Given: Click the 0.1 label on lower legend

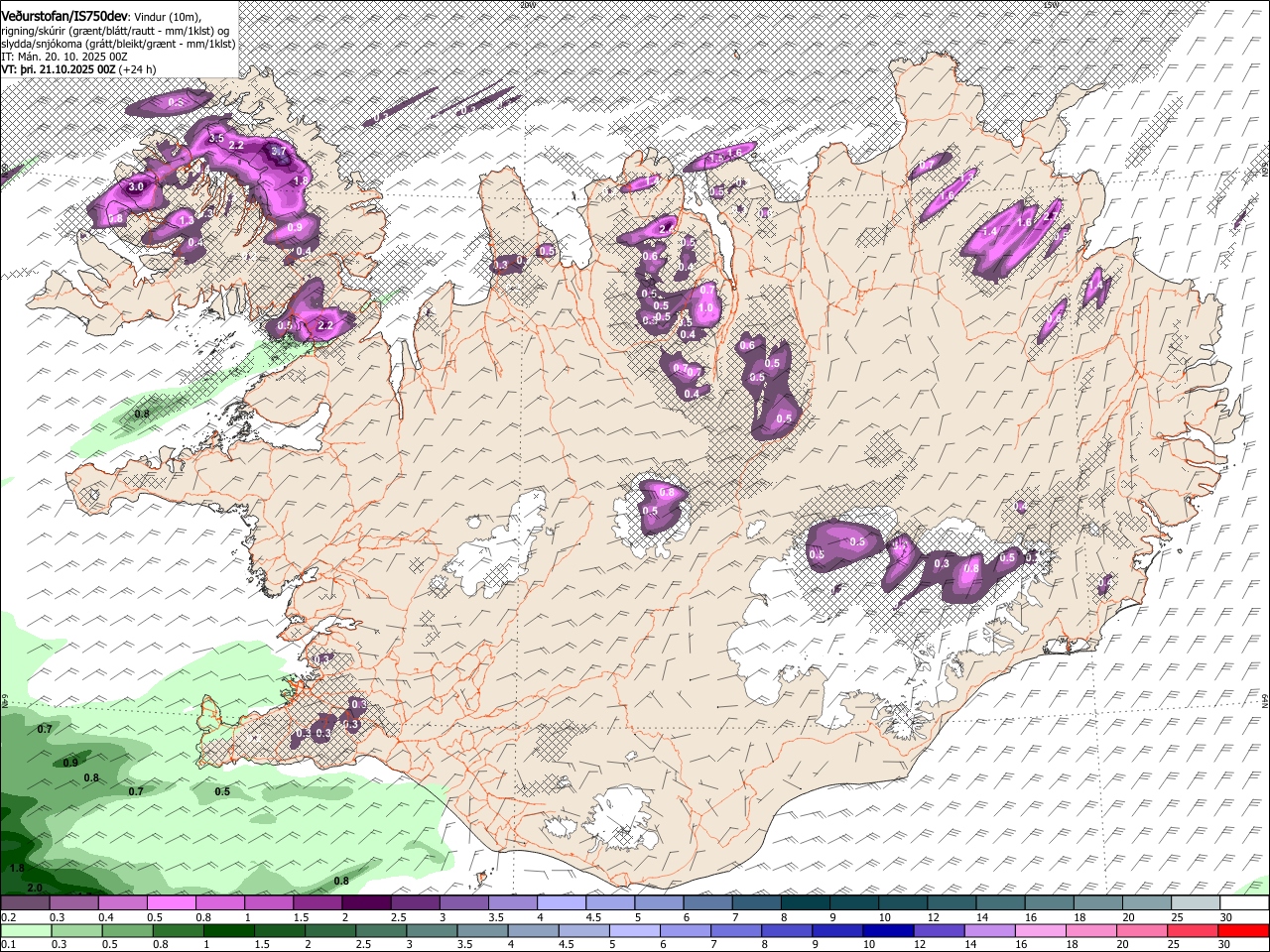Looking at the screenshot, I should (x=9, y=944).
